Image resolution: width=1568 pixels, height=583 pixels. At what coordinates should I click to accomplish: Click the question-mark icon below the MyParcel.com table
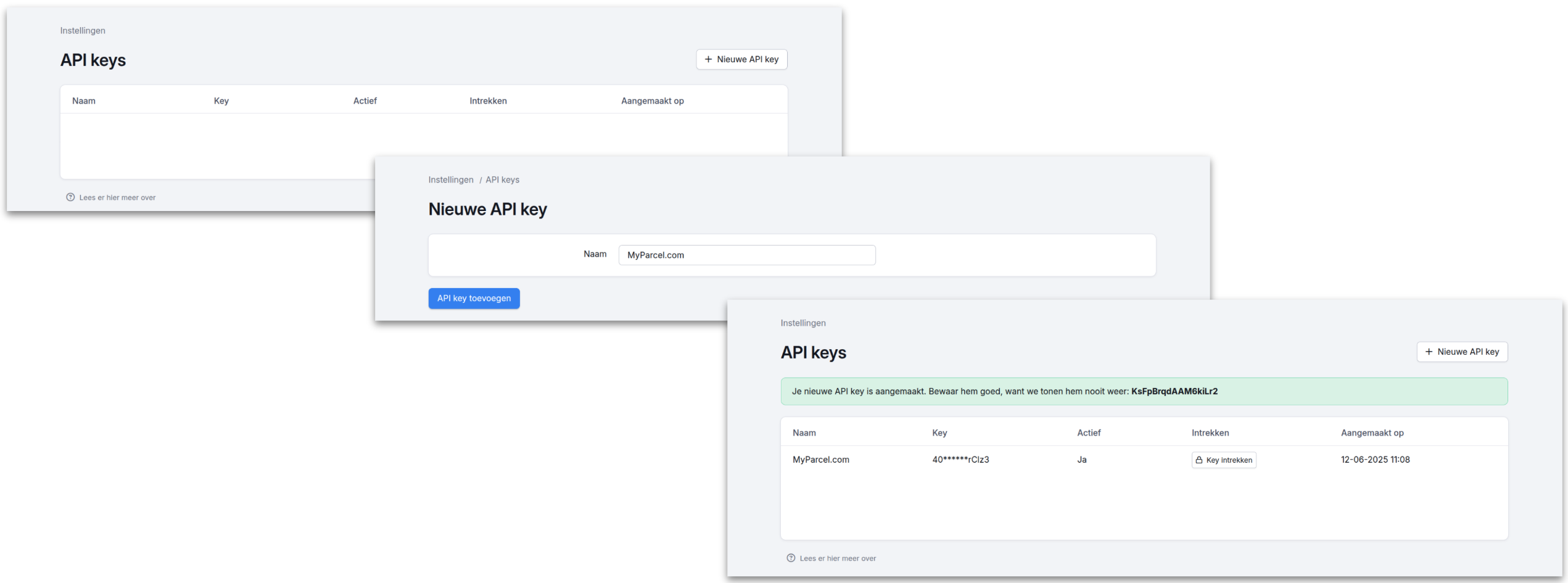pos(791,558)
